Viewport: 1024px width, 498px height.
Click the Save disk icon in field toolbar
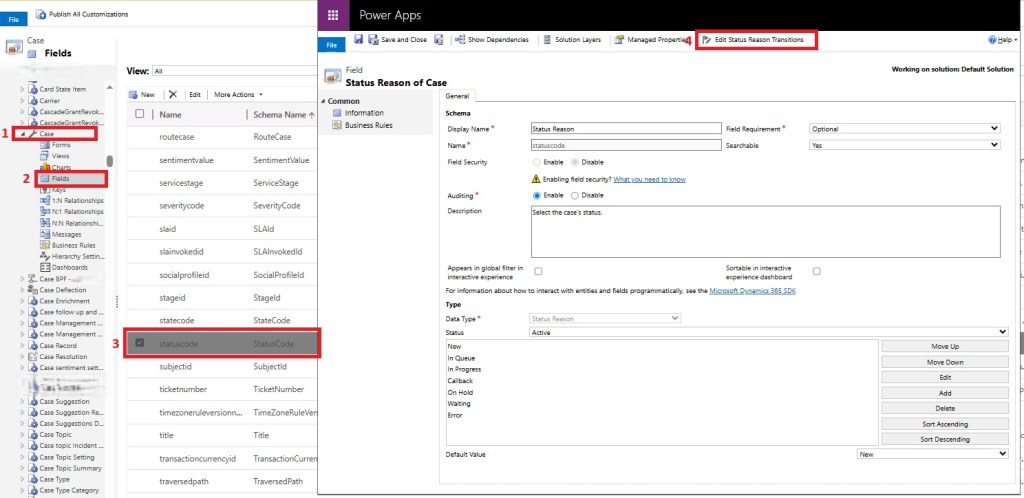click(x=357, y=40)
